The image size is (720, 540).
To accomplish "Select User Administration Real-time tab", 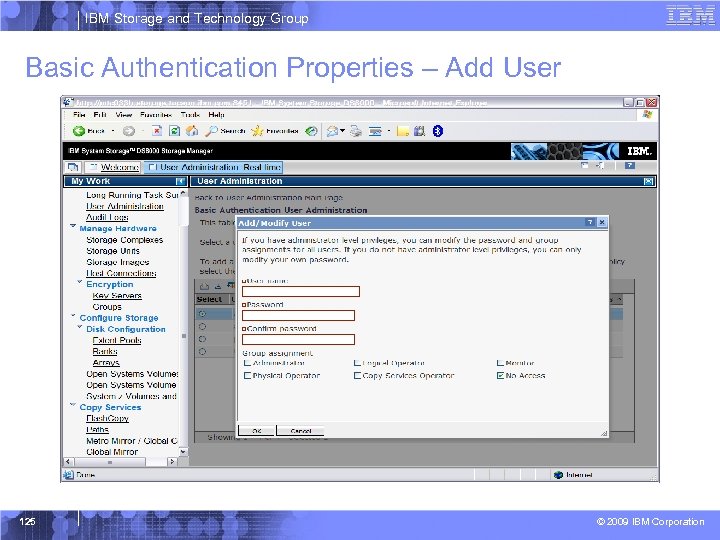I will tap(213, 167).
